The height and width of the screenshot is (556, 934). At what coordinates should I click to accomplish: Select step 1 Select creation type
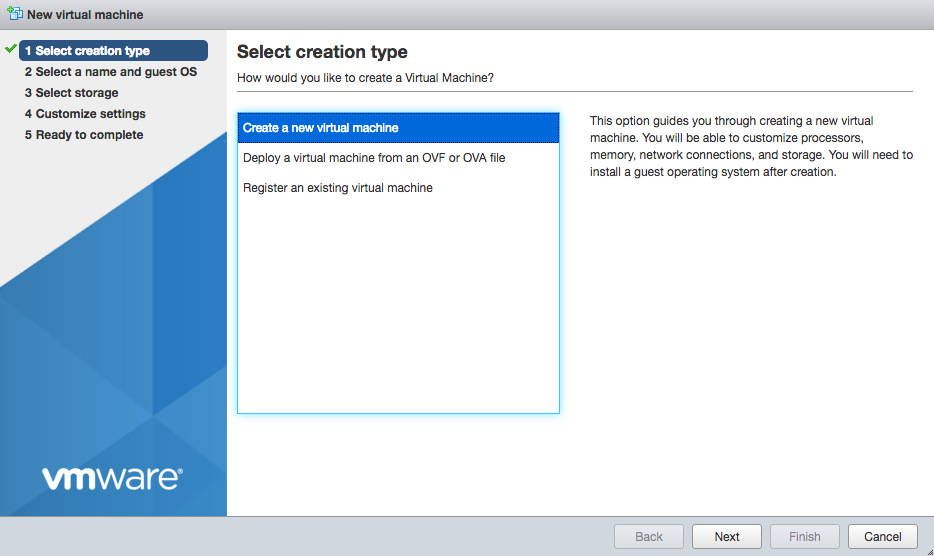click(87, 51)
